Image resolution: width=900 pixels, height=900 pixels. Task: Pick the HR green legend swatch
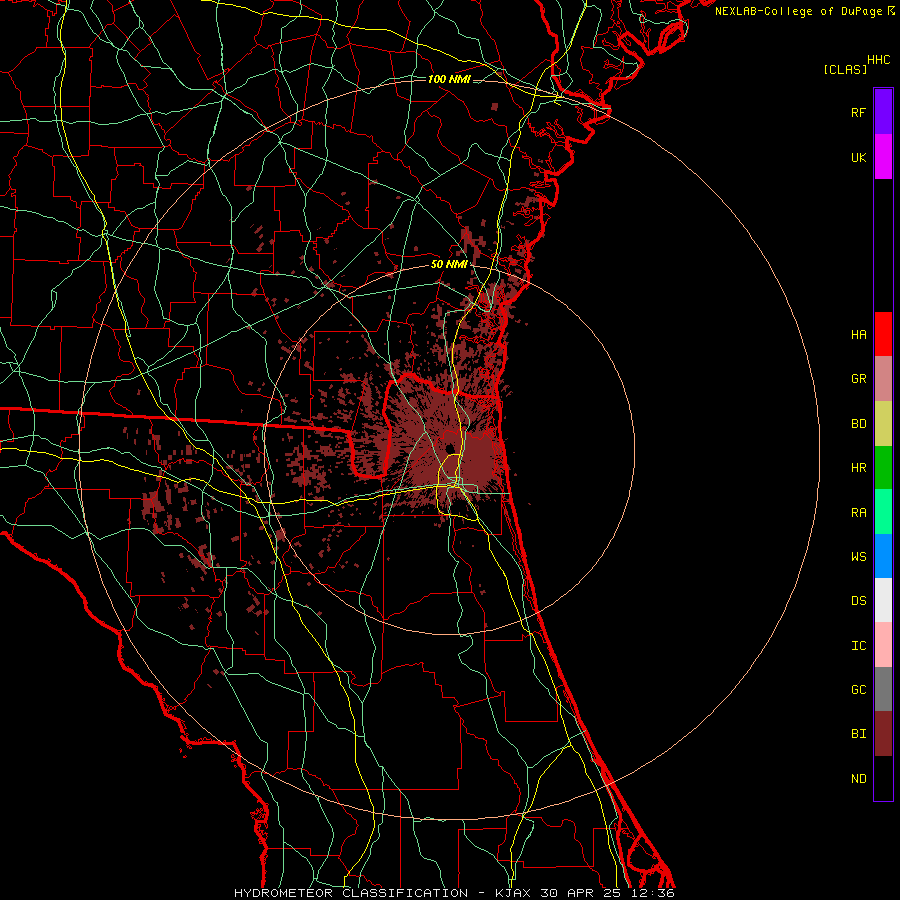tap(883, 468)
